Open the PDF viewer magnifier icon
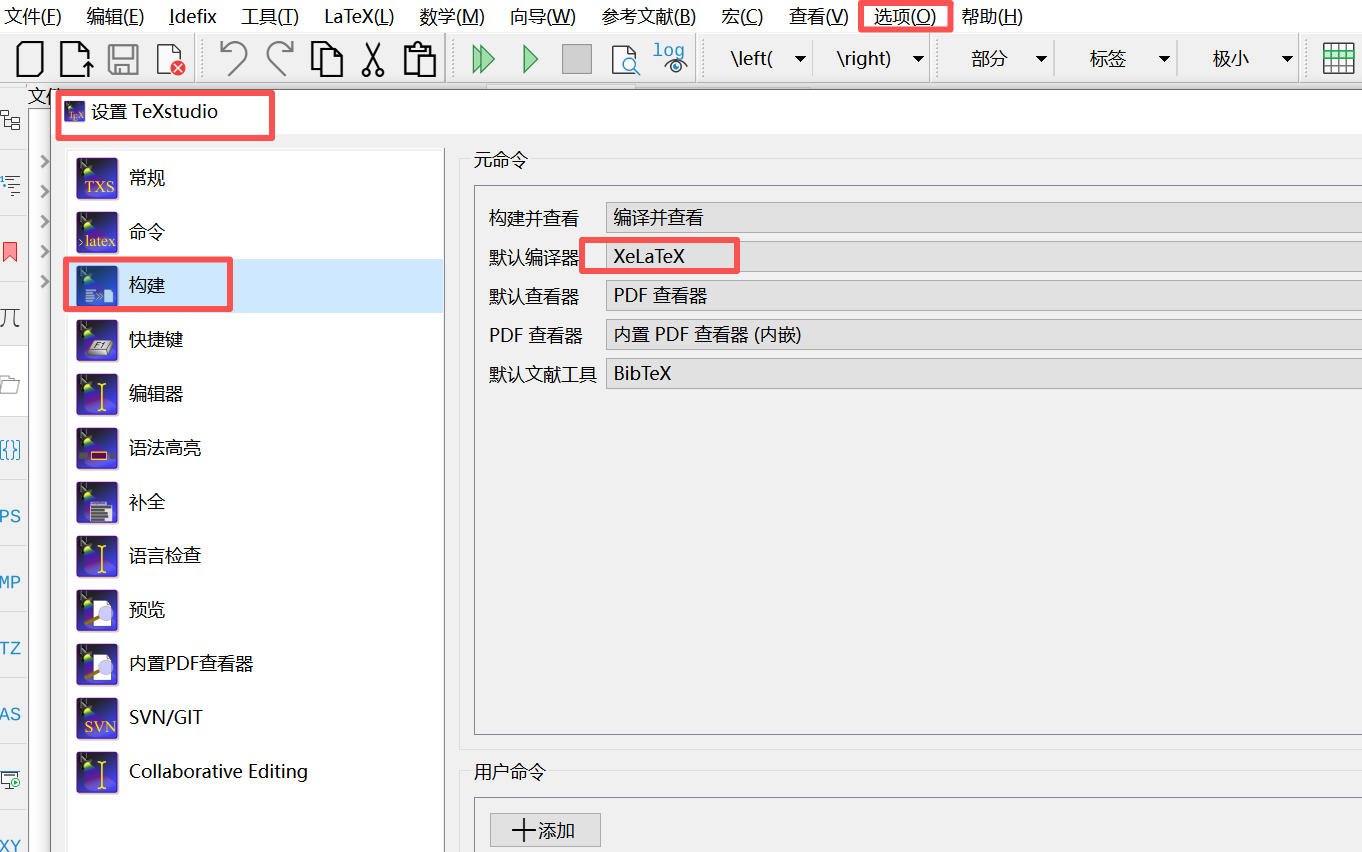The image size is (1362, 852). point(625,60)
